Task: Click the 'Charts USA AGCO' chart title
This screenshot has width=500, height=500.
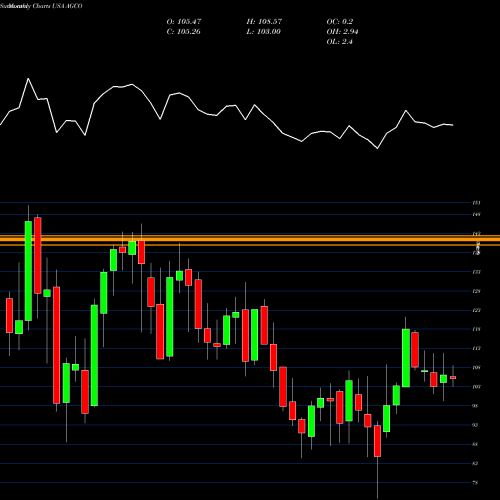Action: coord(57,6)
